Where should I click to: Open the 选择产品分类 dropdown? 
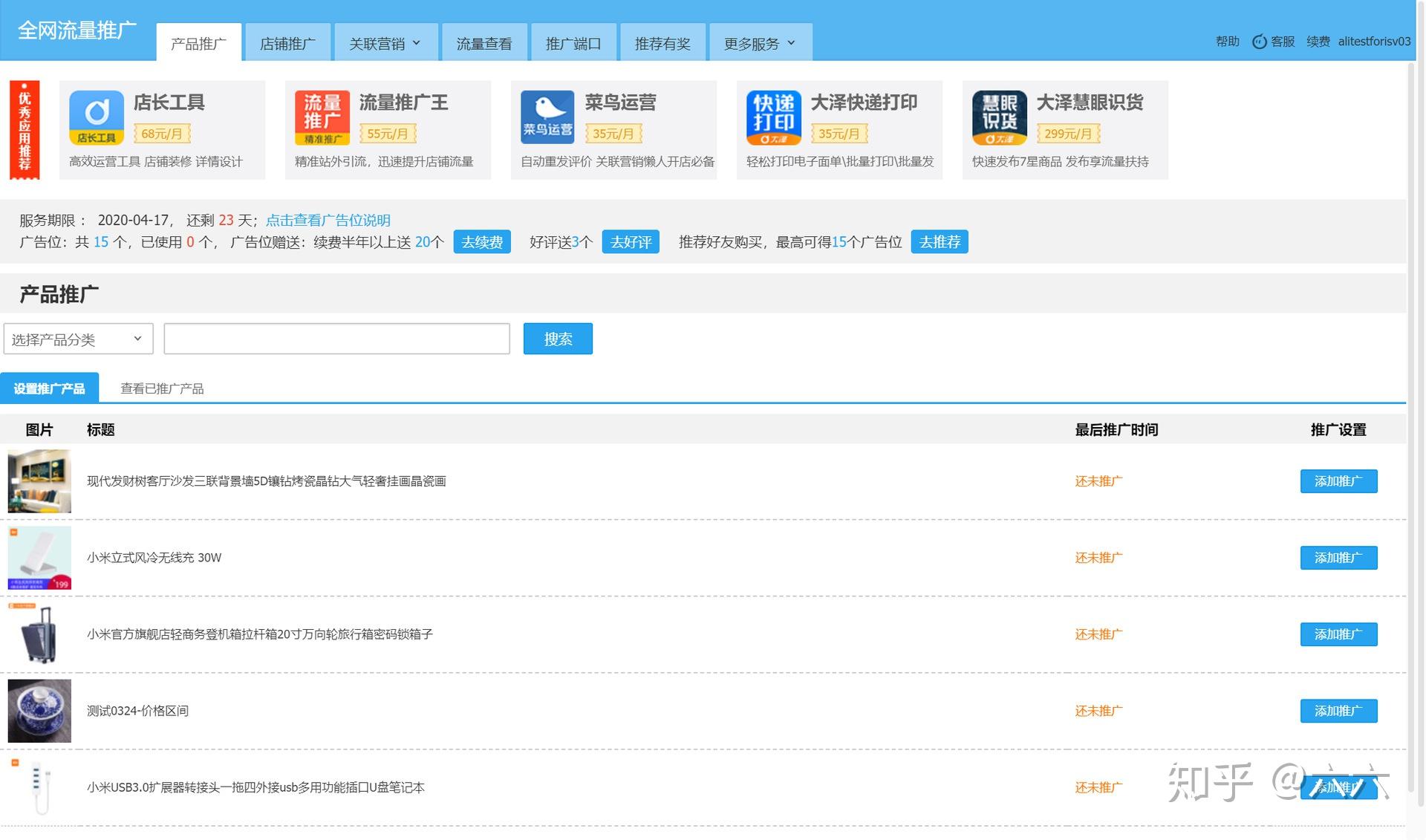click(78, 339)
